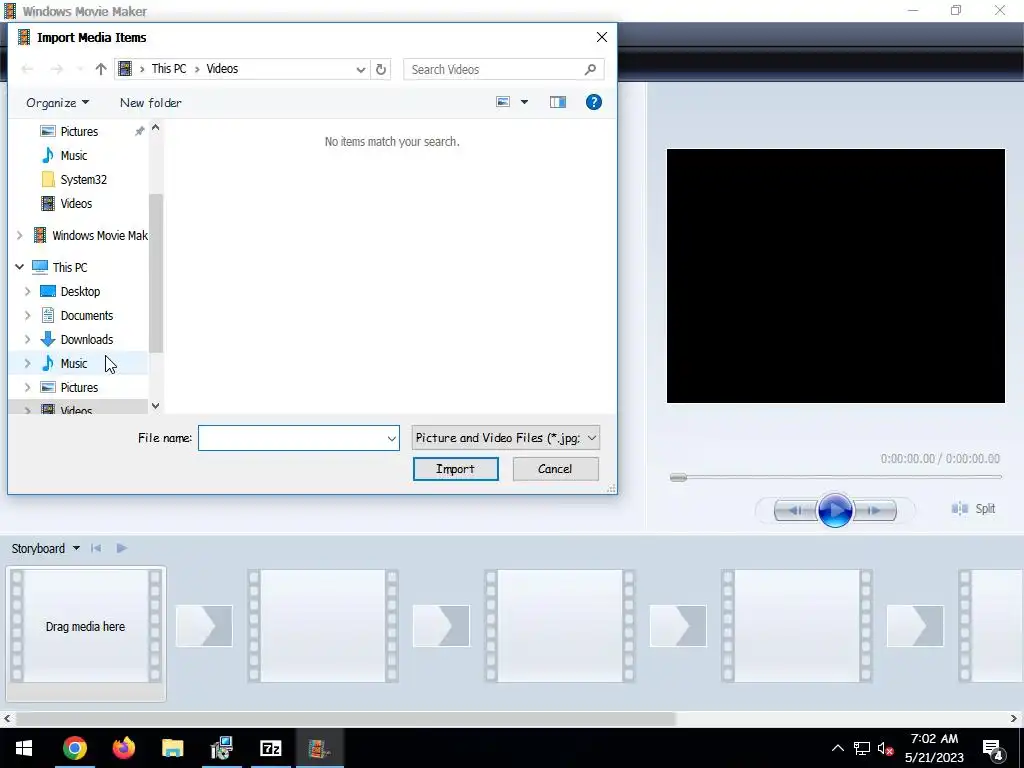Viewport: 1024px width, 768px height.
Task: Select pinned Music in Quick access
Action: tap(73, 155)
